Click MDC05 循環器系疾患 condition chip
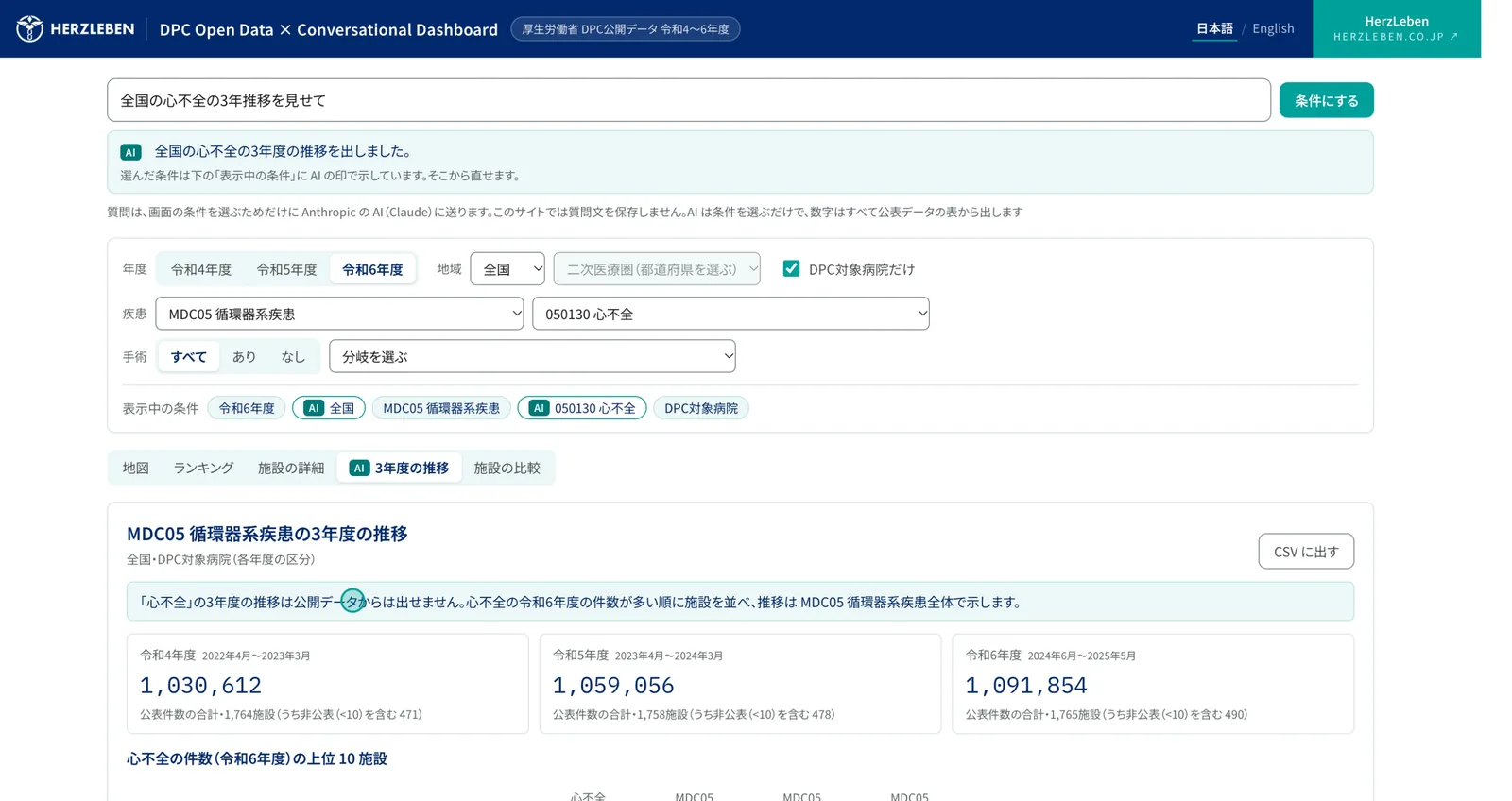This screenshot has width=1512, height=801. 441,408
